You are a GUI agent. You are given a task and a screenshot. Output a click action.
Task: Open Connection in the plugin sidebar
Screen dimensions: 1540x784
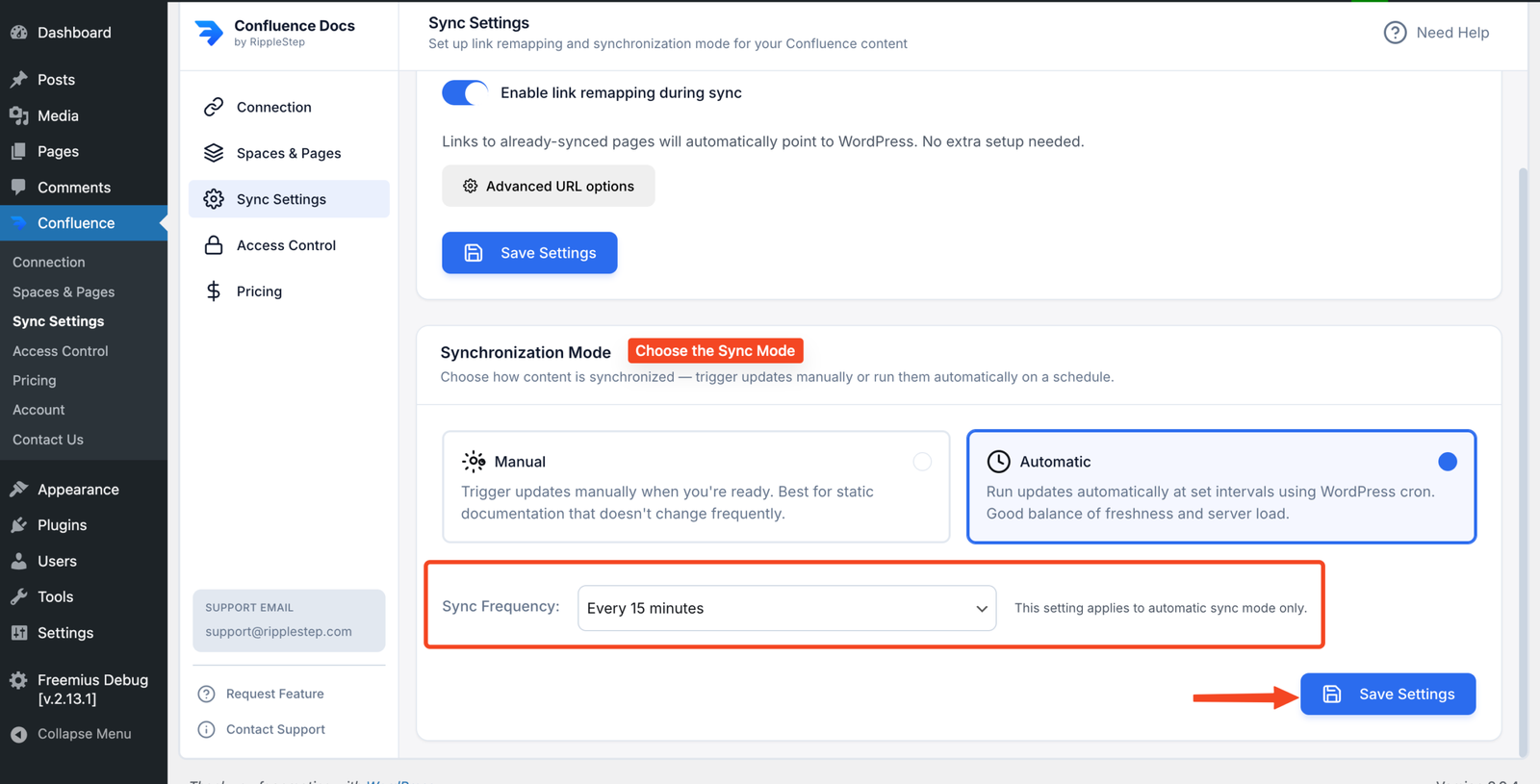(x=289, y=107)
